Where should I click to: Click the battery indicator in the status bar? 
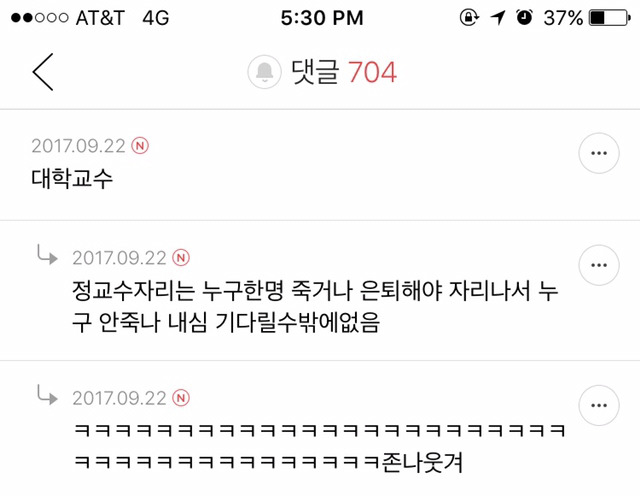pyautogui.click(x=610, y=18)
